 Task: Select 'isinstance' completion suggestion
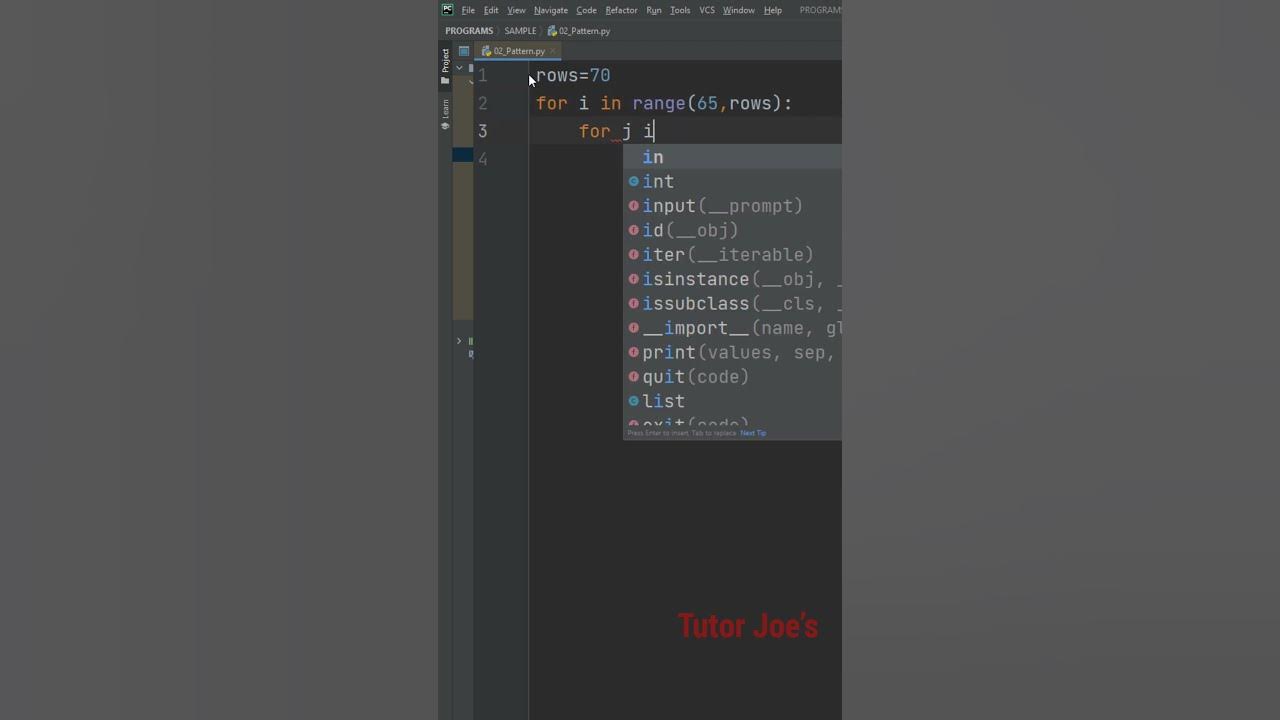(x=733, y=279)
